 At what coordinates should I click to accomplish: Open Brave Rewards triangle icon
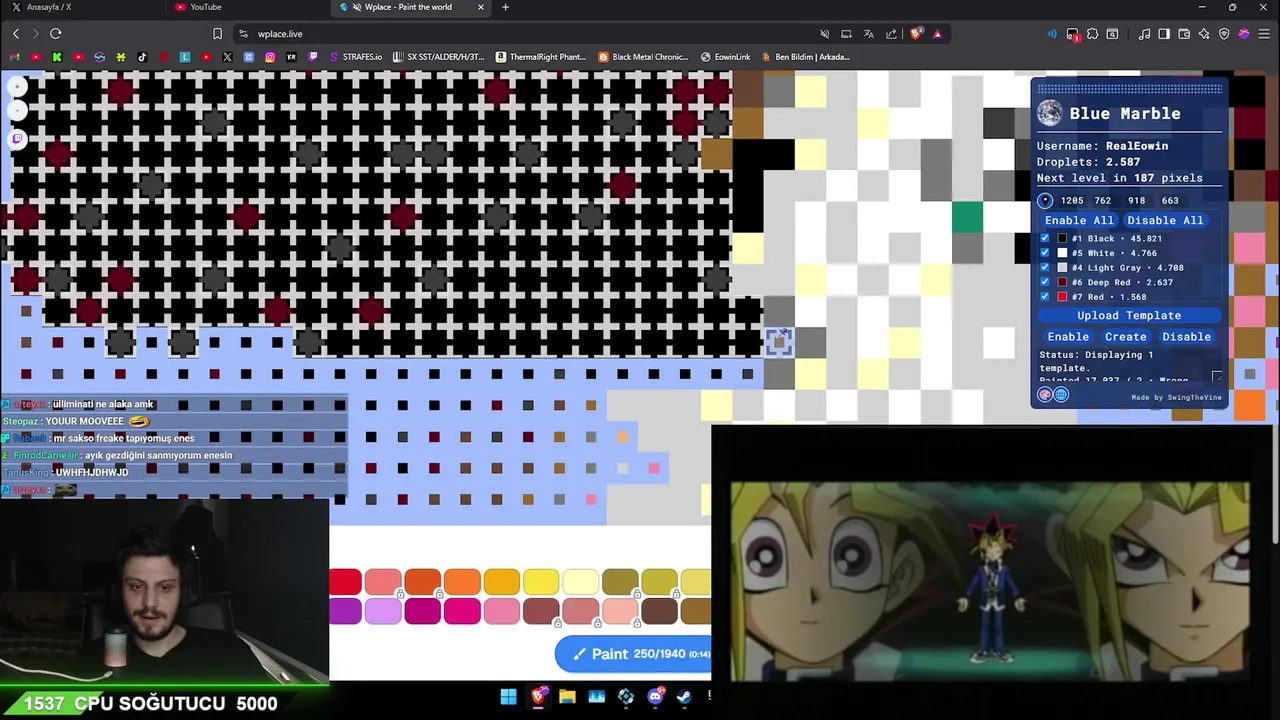[937, 34]
